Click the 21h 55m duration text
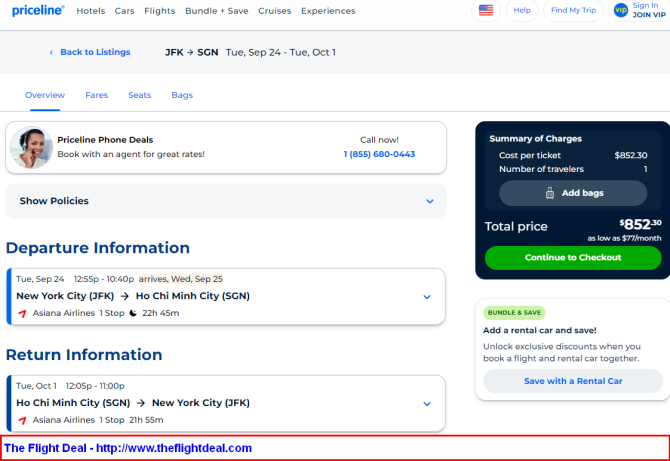670x461 pixels. tap(146, 420)
